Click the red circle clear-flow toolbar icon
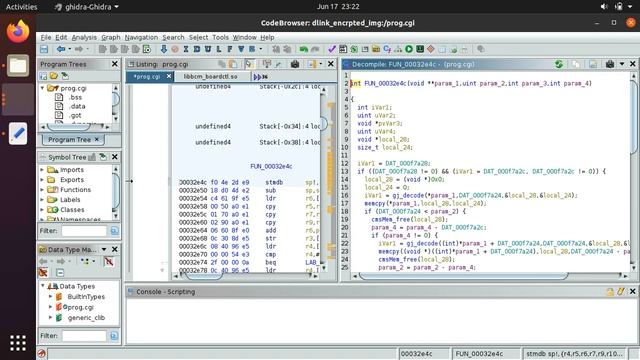Image resolution: width=640 pixels, height=360 pixels. click(175, 49)
